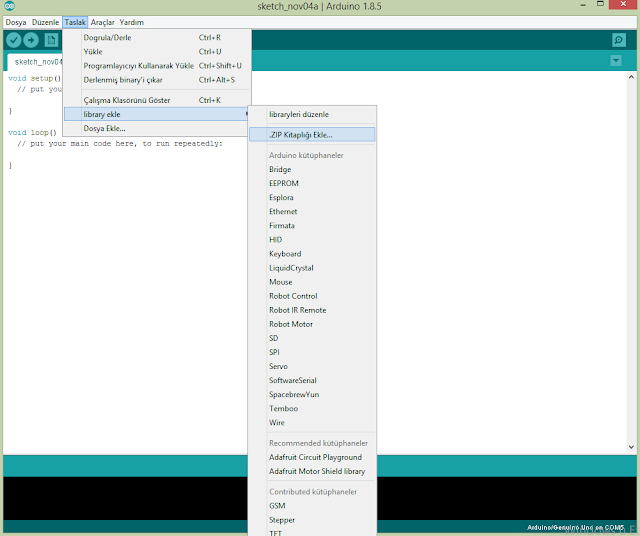The height and width of the screenshot is (536, 640).
Task: Include the Ethernet library
Action: (312, 211)
